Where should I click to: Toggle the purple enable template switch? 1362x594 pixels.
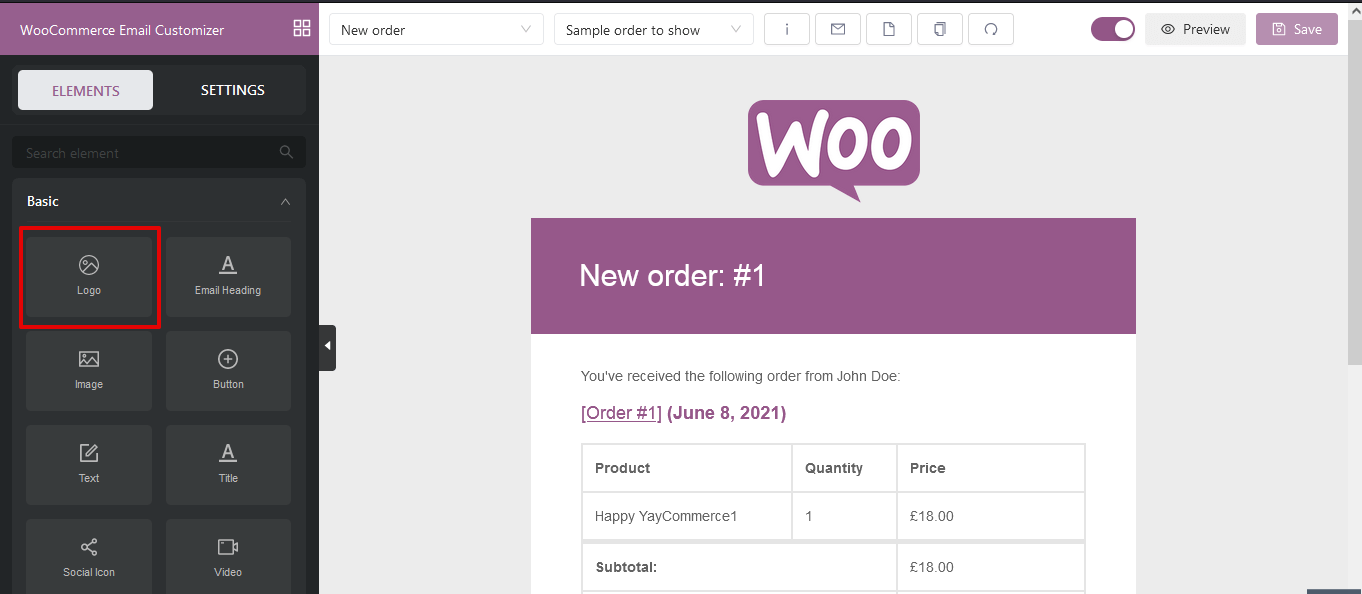pyautogui.click(x=1113, y=29)
